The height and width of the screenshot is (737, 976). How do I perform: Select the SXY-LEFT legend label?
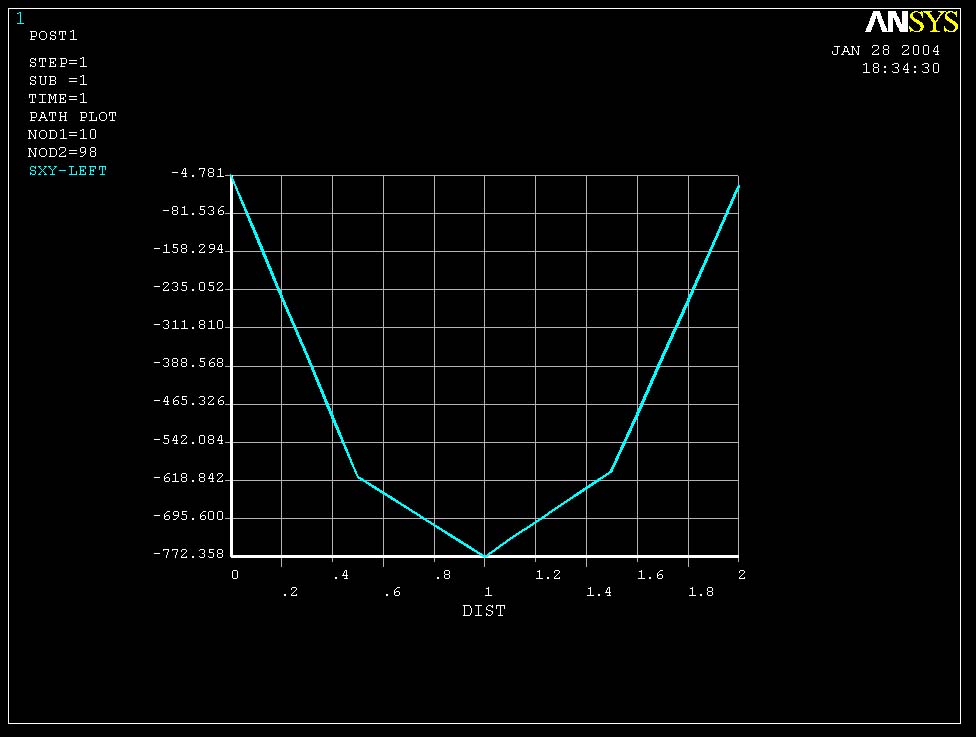[x=68, y=171]
